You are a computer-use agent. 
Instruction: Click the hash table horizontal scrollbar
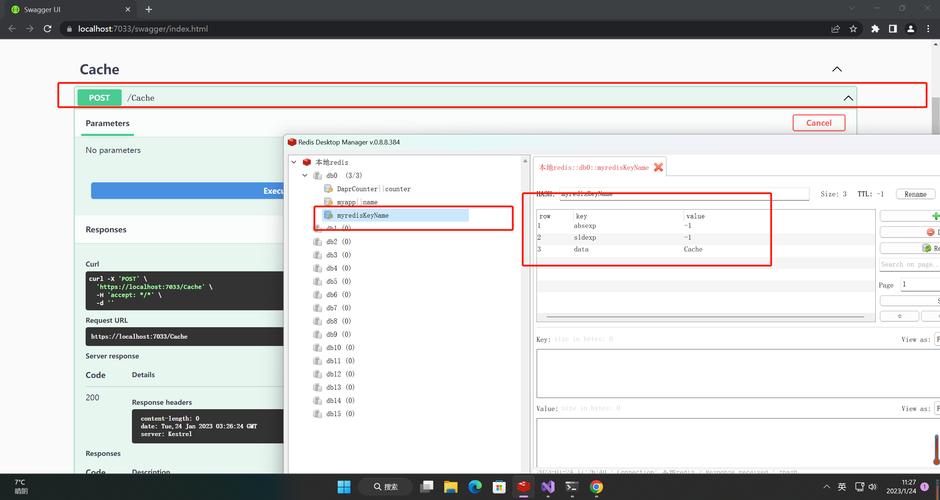(705, 317)
